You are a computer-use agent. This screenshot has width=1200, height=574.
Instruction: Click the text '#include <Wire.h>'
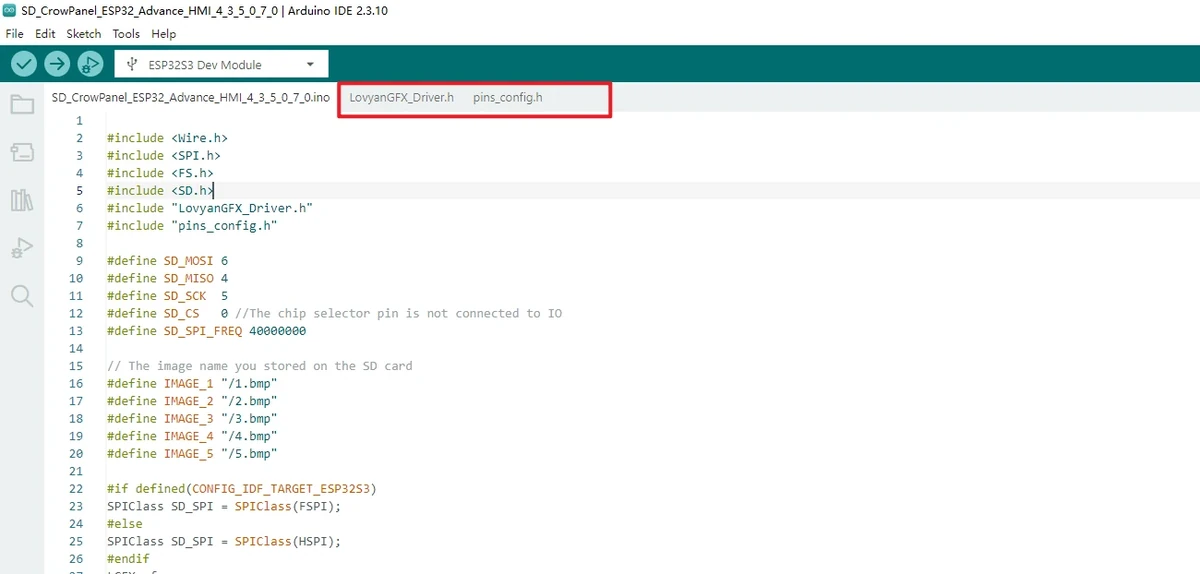point(167,138)
